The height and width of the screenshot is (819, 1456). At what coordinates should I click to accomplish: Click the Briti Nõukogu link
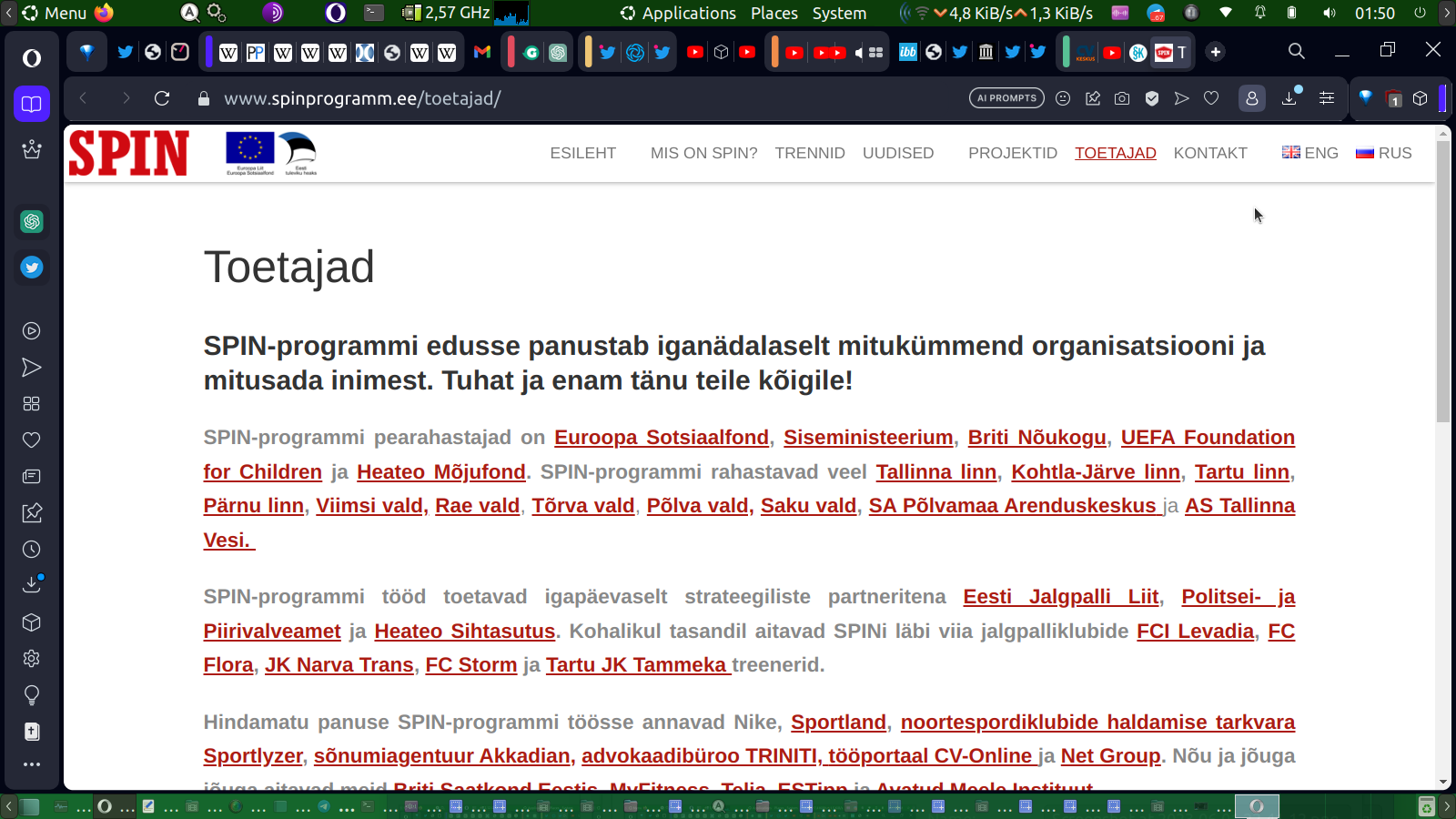(1037, 438)
